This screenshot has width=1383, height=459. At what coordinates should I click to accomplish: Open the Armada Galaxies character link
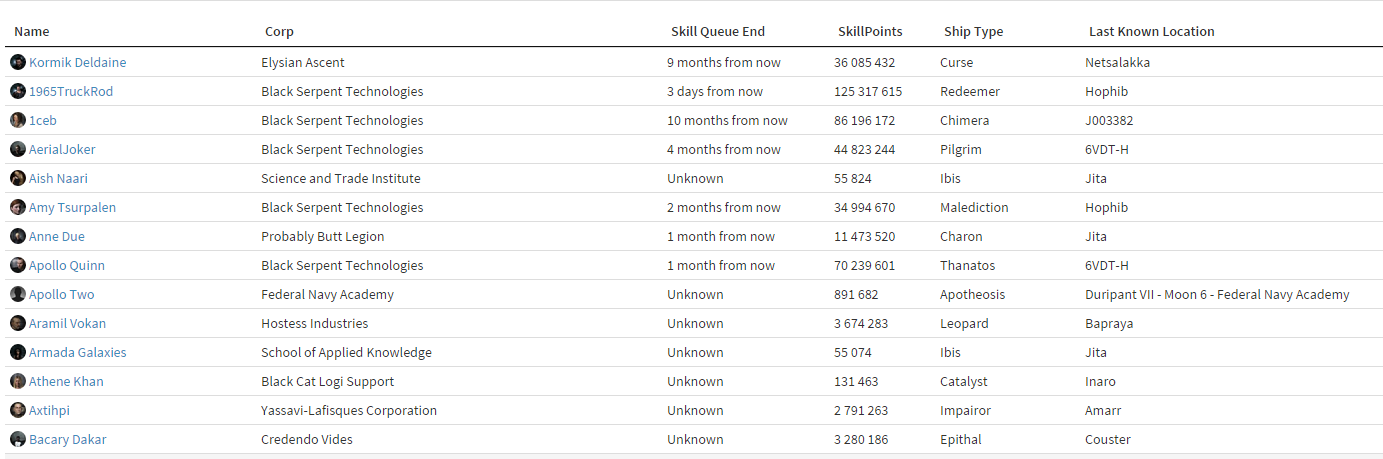77,352
